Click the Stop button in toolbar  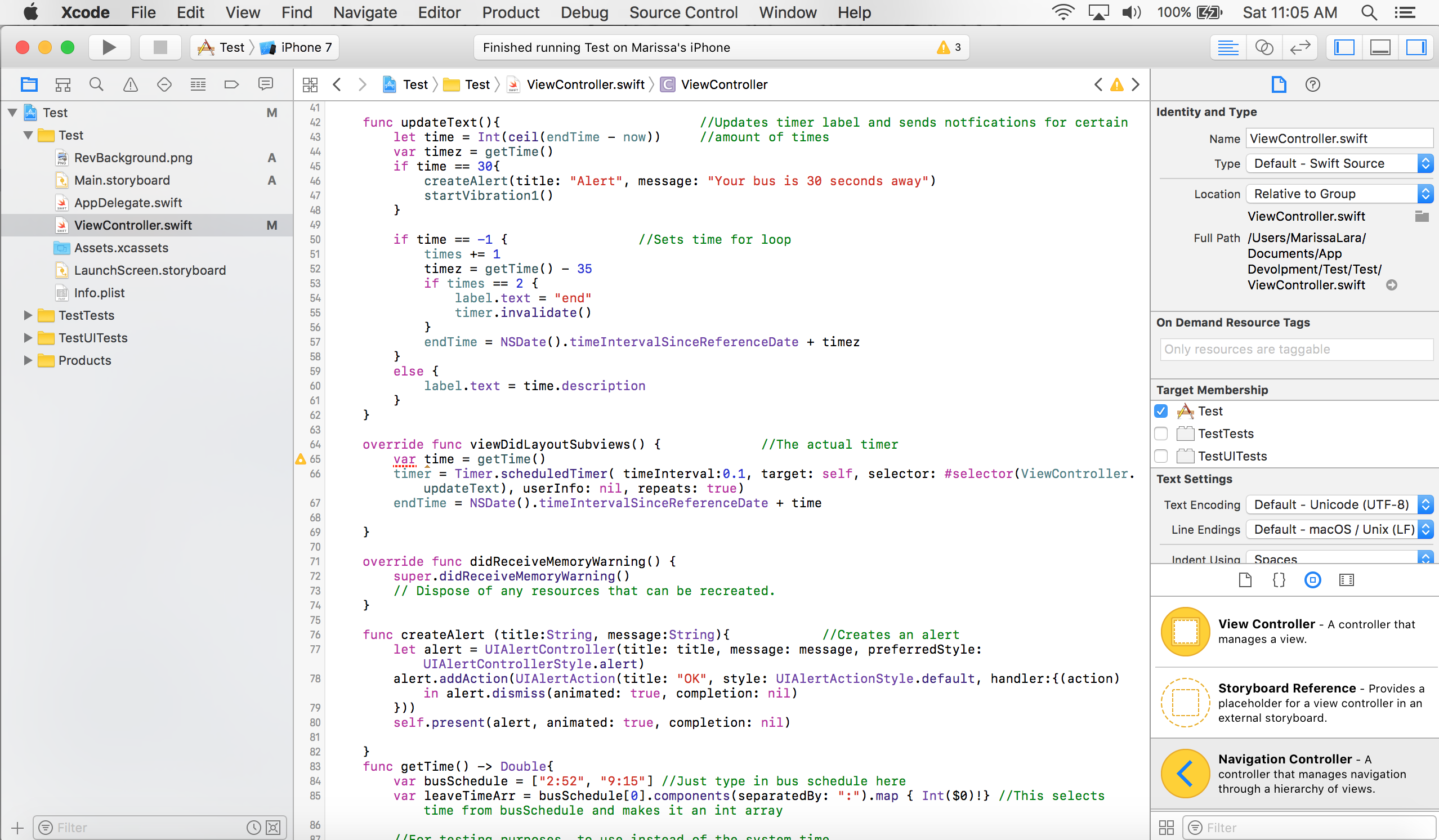tap(160, 47)
